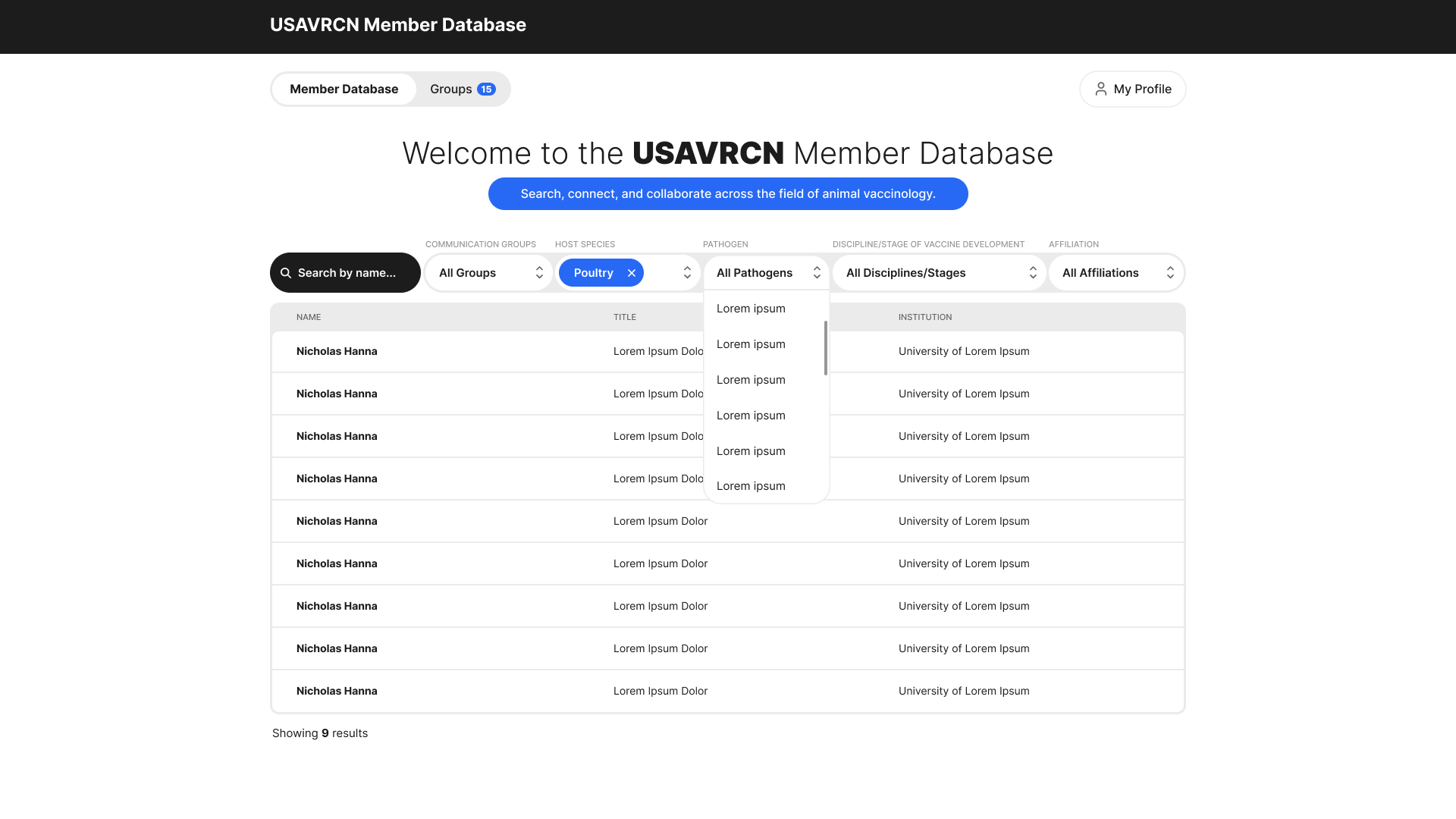The image size is (1456, 819).
Task: Click All Affiliations chevron arrows icon
Action: point(1170,273)
